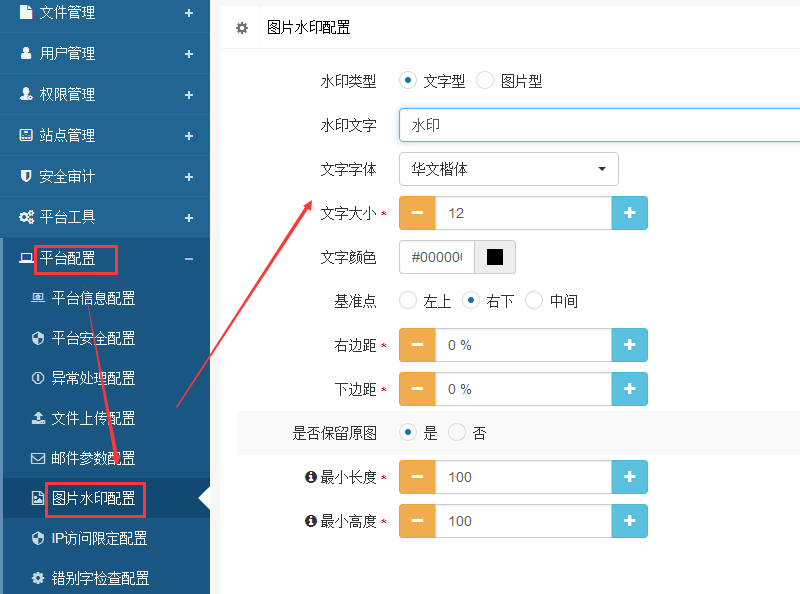Select the 图片型 watermark type
Viewport: 800px width, 594px height.
coord(485,81)
